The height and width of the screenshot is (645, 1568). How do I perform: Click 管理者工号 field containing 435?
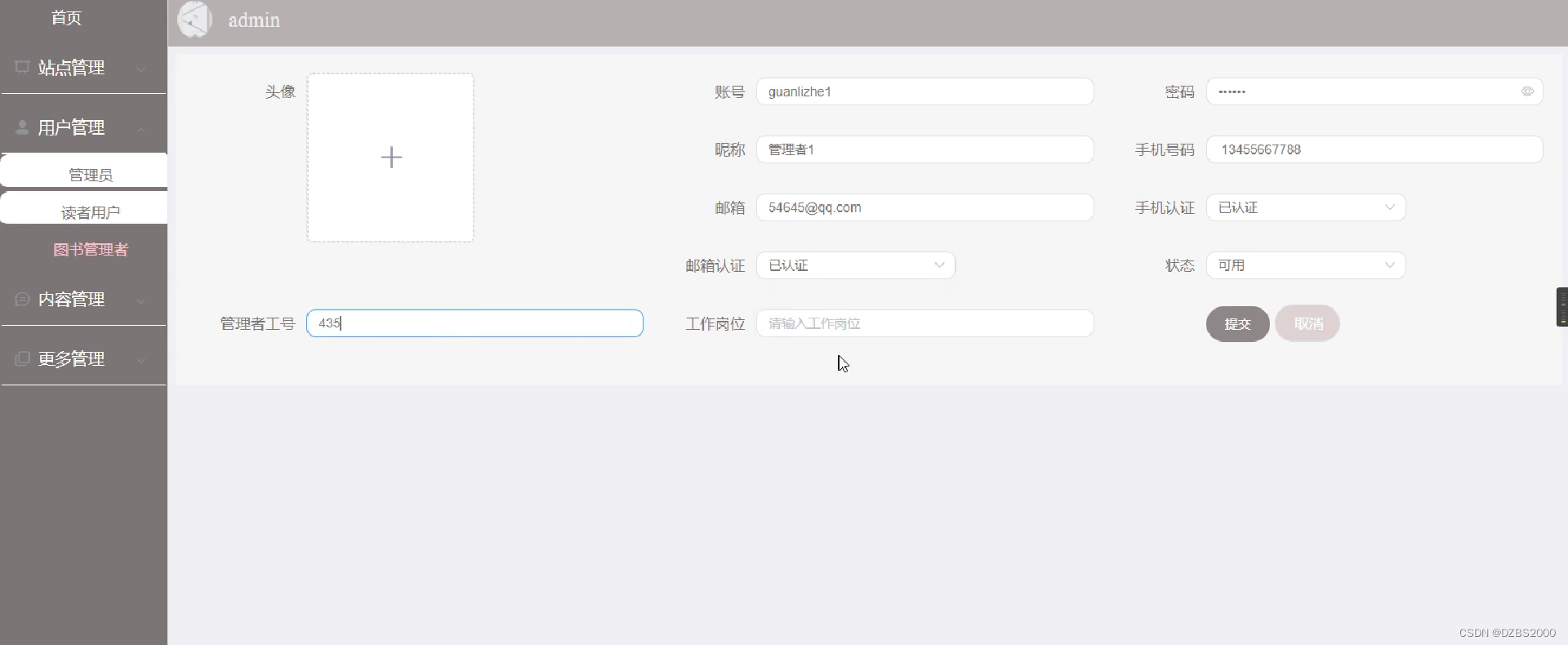pos(474,323)
